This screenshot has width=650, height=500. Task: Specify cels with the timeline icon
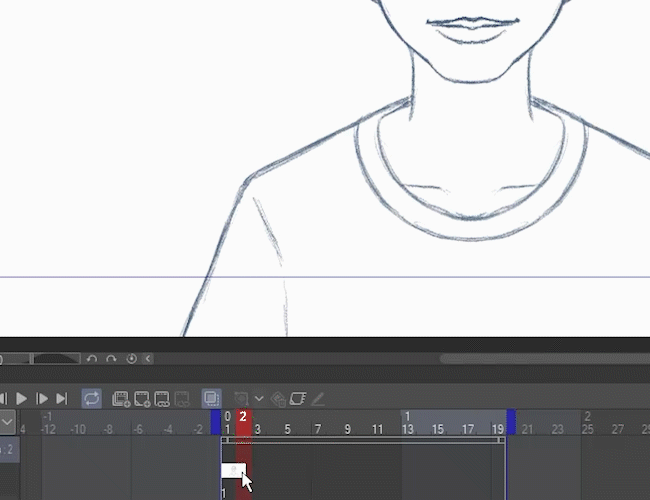tap(162, 399)
